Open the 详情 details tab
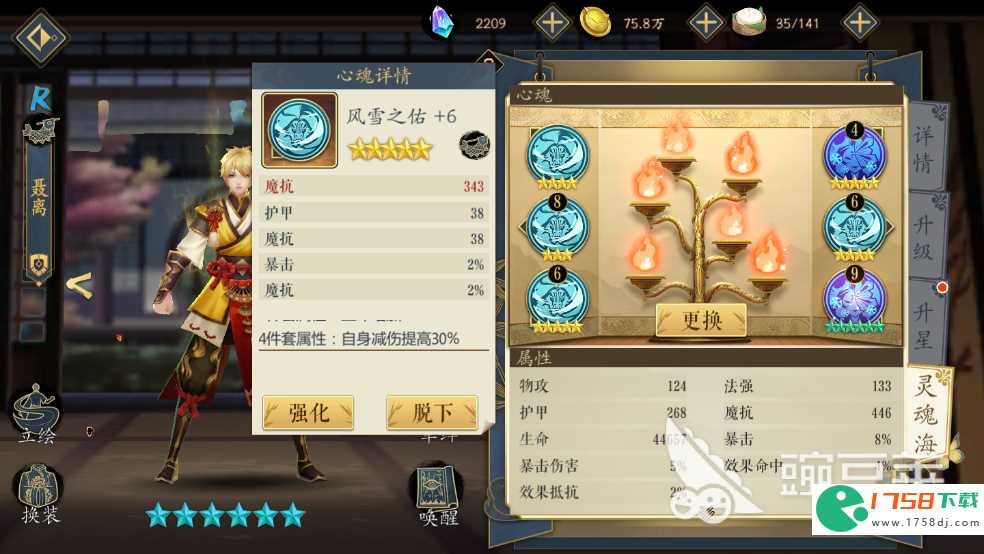984x554 pixels. coord(924,147)
